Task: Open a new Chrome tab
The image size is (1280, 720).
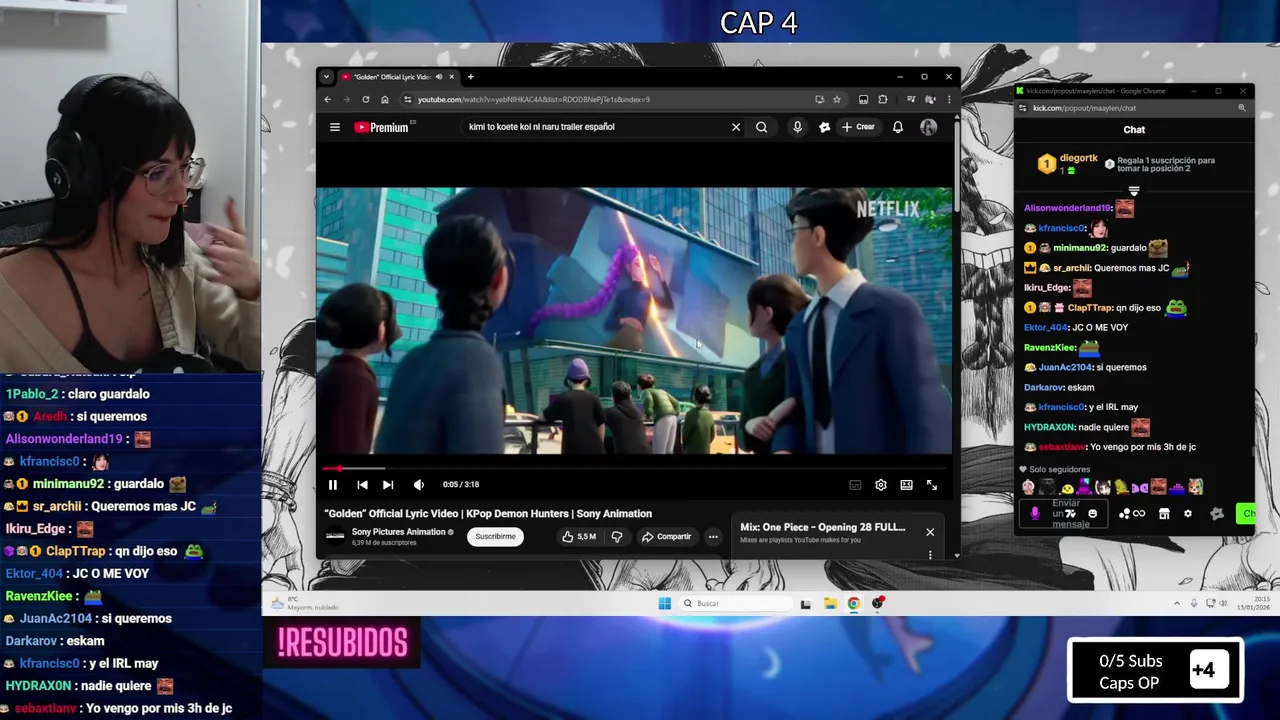Action: (x=471, y=77)
